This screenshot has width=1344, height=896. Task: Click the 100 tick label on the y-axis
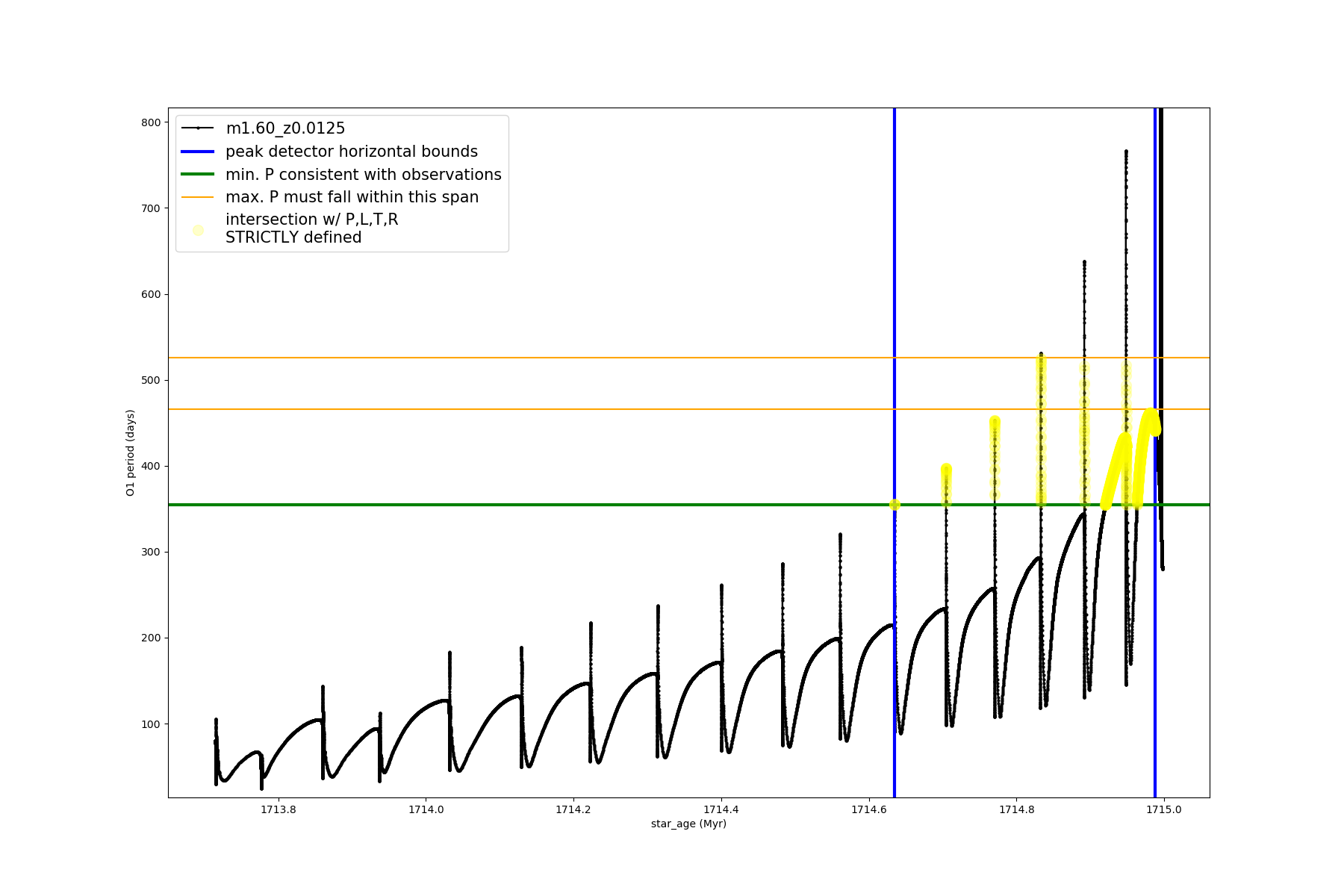151,724
